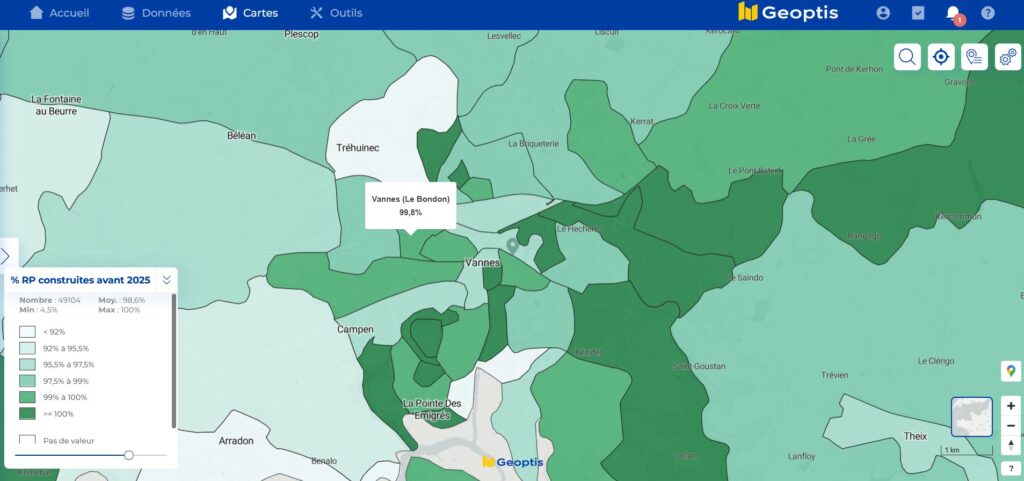This screenshot has width=1024, height=481.
Task: Click the Geoptis watermark logo at map bottom
Action: [x=513, y=462]
